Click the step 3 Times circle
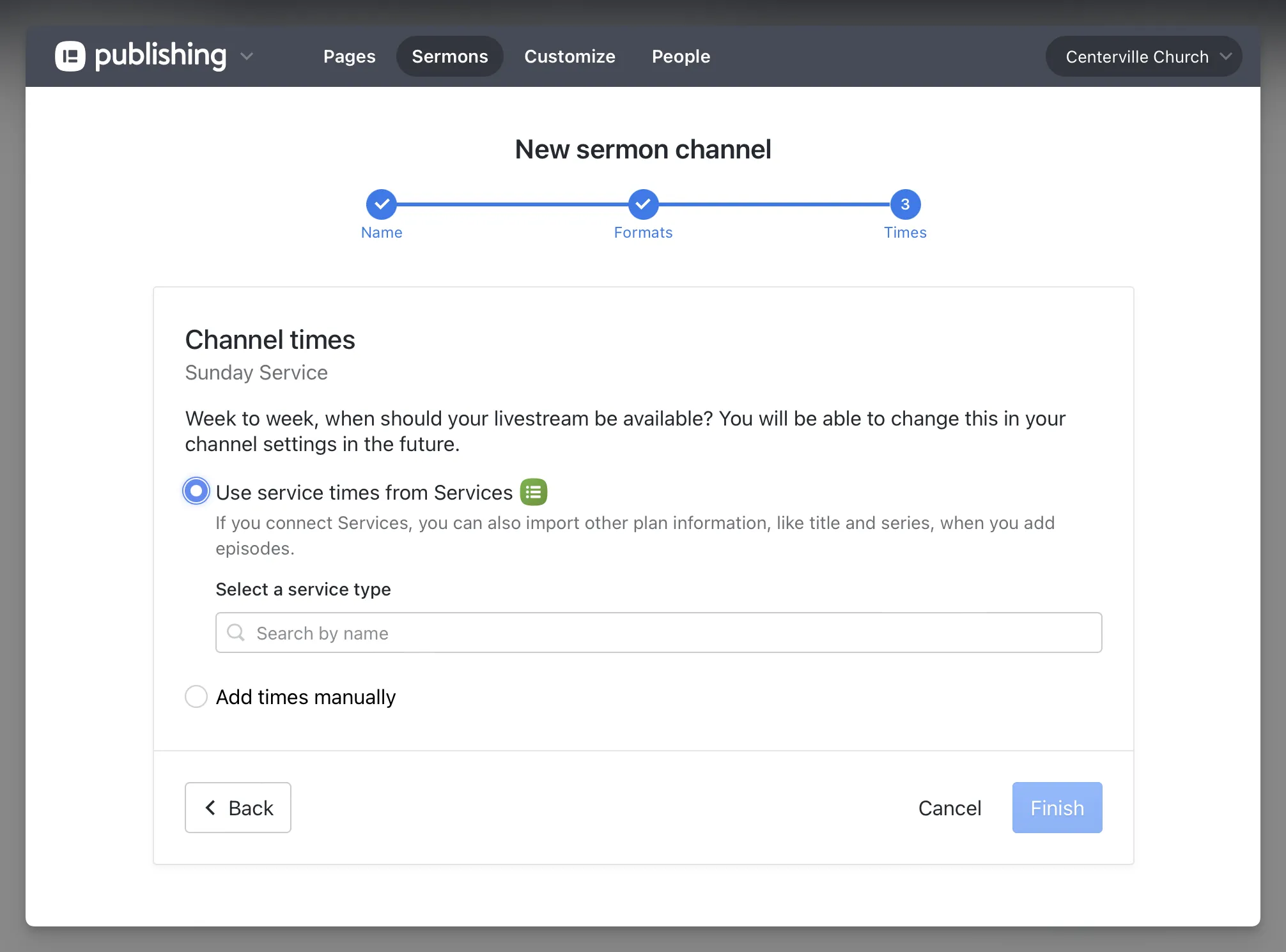 [x=905, y=204]
